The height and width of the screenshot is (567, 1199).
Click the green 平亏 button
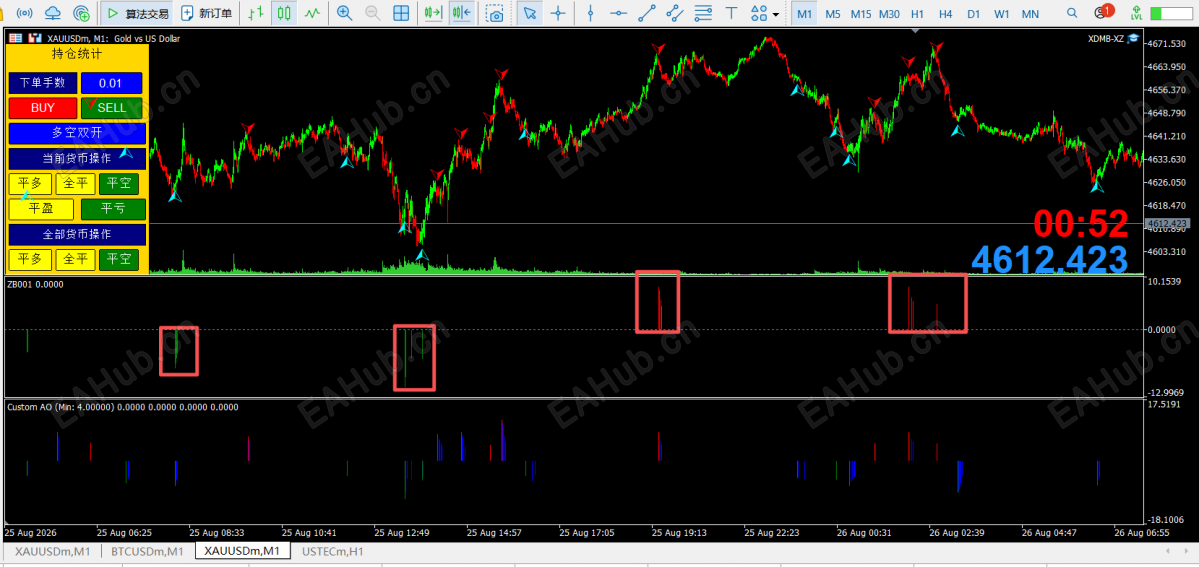[x=113, y=209]
